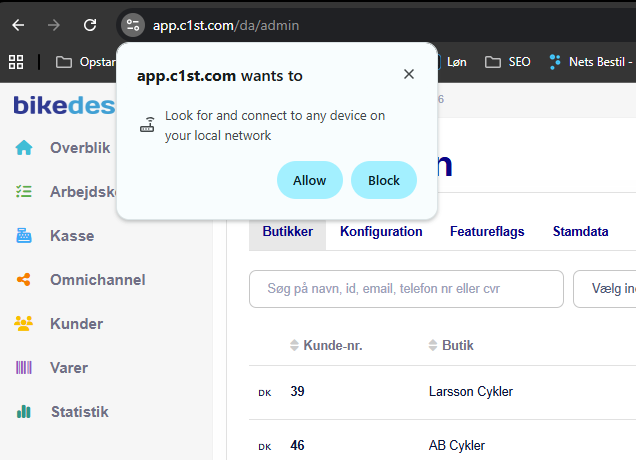This screenshot has height=460, width=636.
Task: Click the Kunder people icon
Action: (x=24, y=324)
